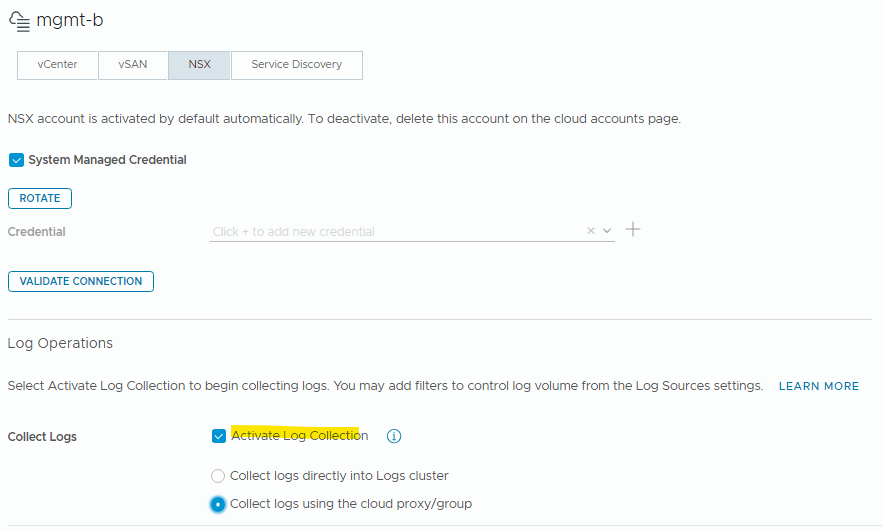This screenshot has height=531, width=882.
Task: Switch to the vSAN tab
Action: [x=133, y=65]
